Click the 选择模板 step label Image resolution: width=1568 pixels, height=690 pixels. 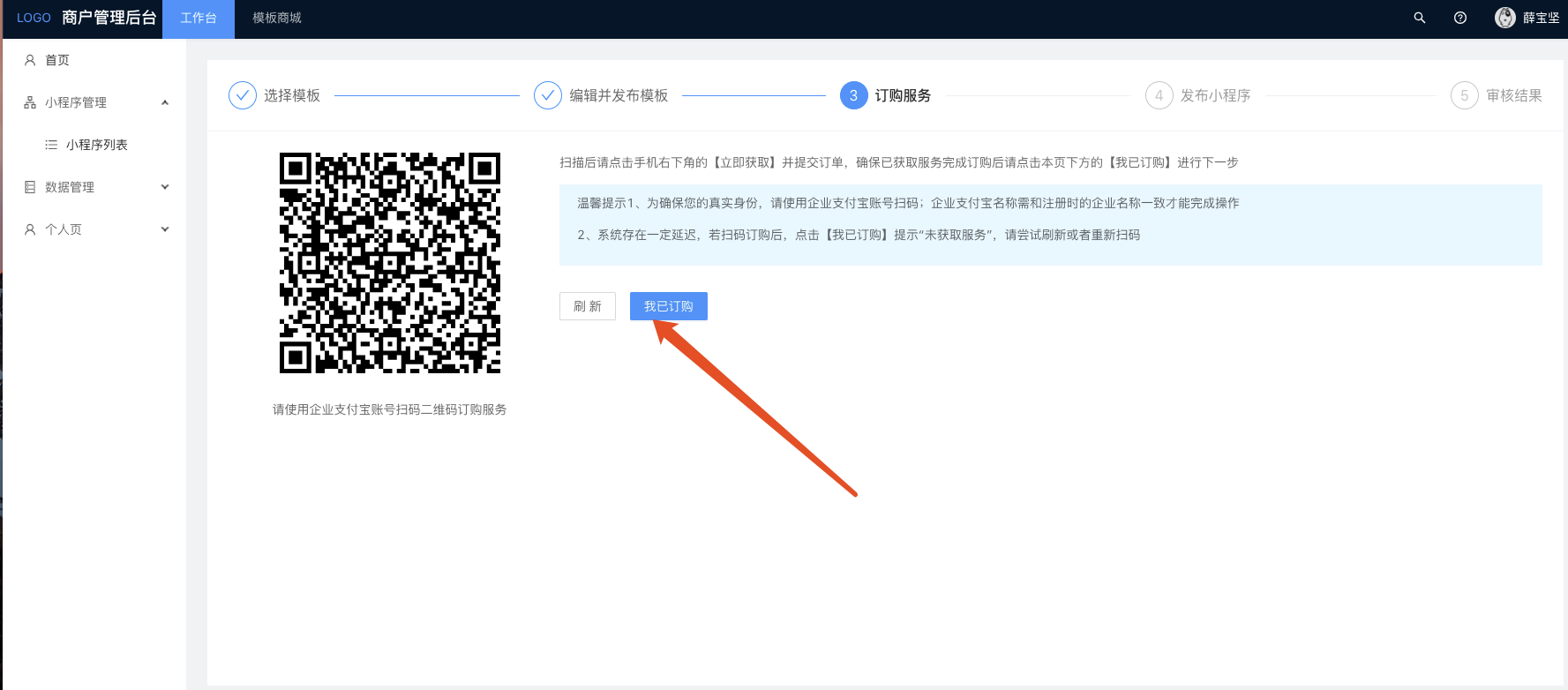(292, 95)
